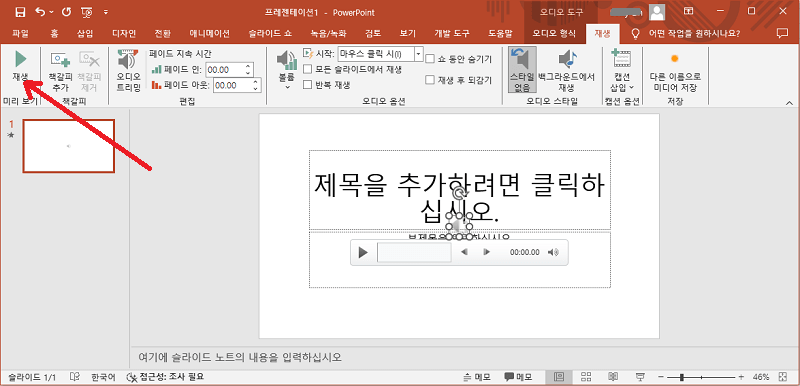This screenshot has height=386, width=800.
Task: Save the presentation using the floppy icon
Action: [x=20, y=12]
